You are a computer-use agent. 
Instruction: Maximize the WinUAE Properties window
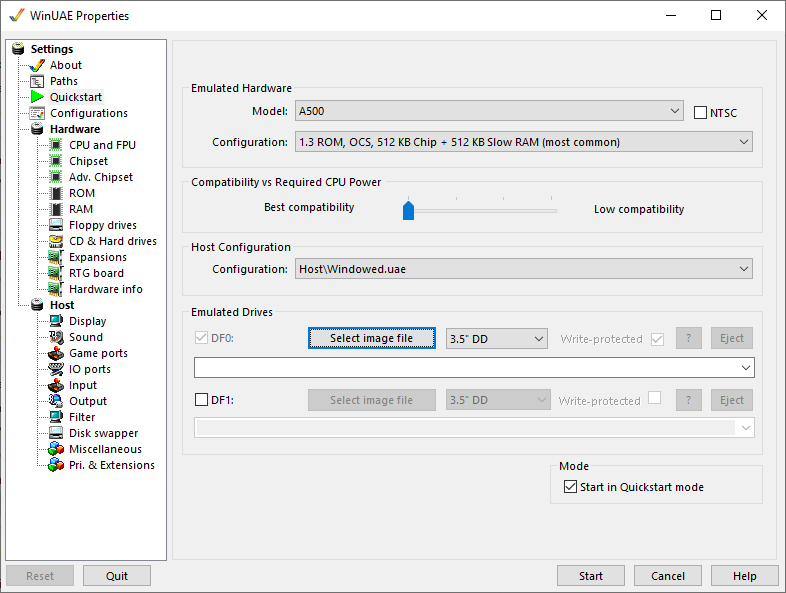(716, 15)
